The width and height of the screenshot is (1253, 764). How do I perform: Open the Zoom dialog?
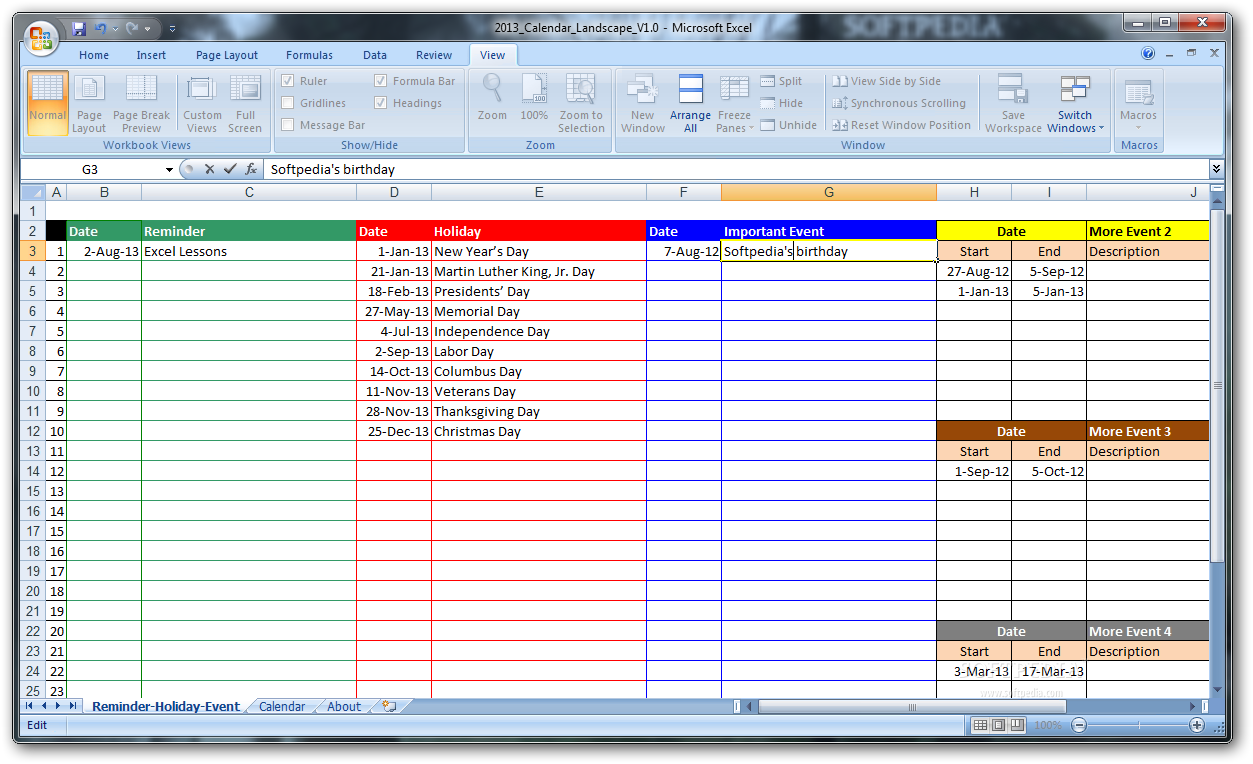tap(492, 98)
